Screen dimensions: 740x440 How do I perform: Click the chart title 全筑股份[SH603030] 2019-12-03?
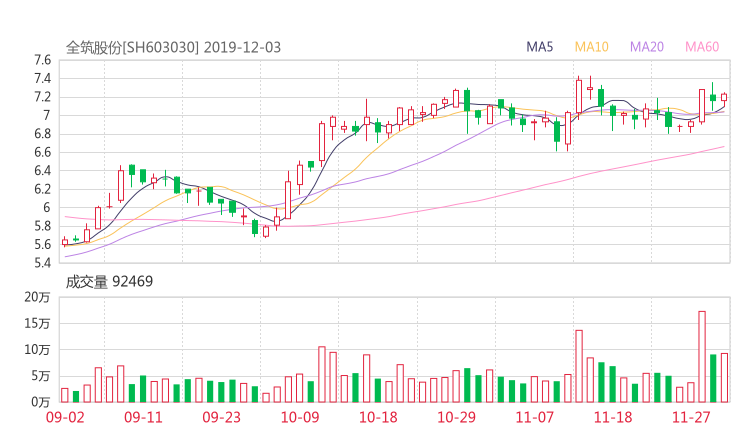click(x=173, y=47)
